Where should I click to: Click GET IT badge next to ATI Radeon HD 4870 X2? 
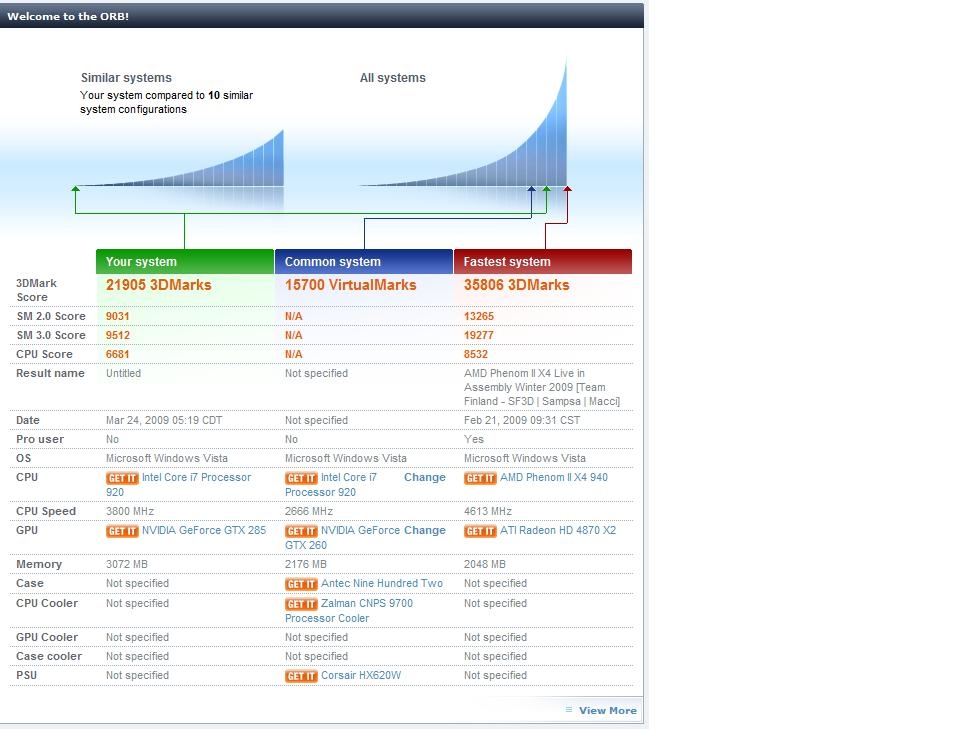480,531
